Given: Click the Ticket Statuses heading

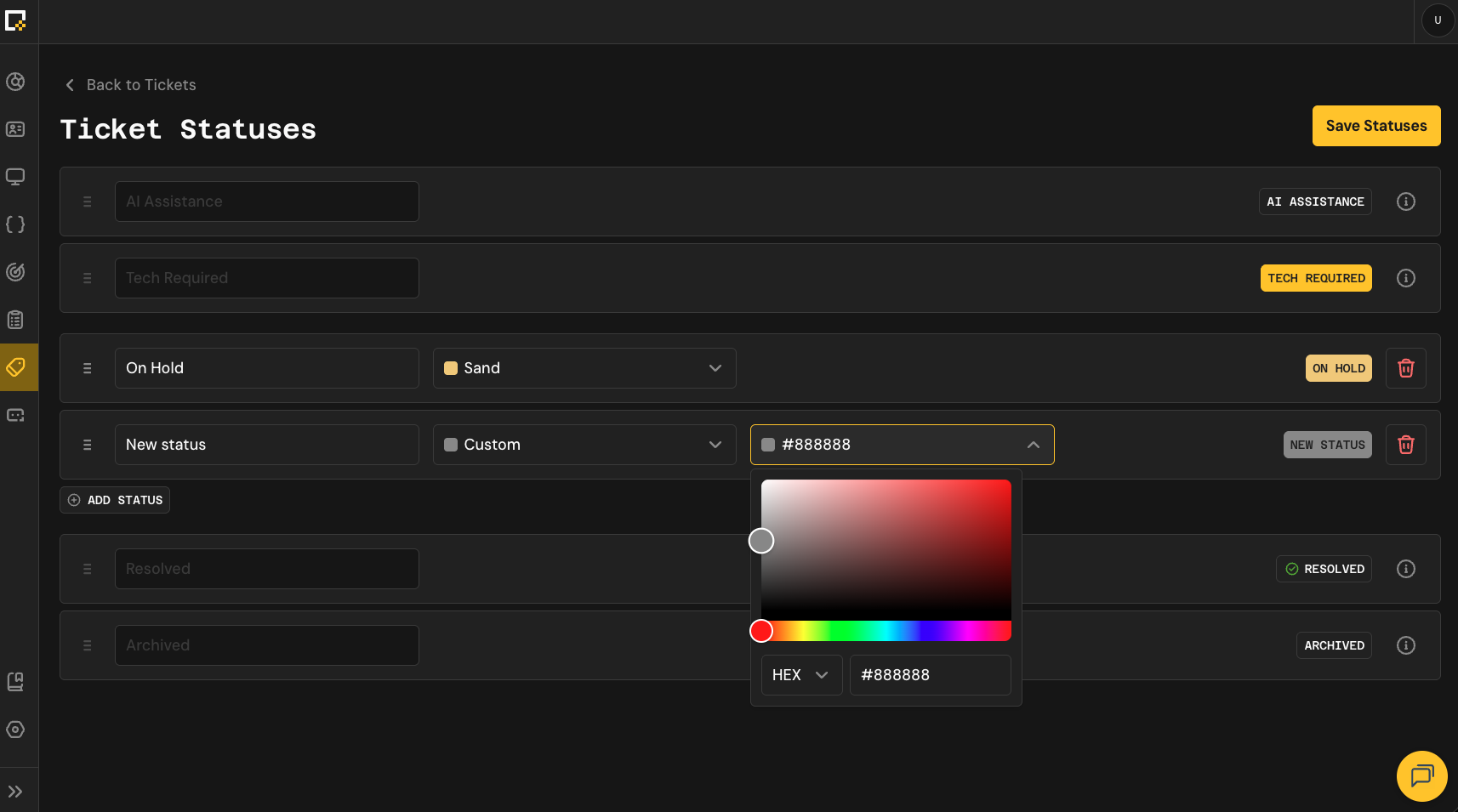Looking at the screenshot, I should [188, 129].
